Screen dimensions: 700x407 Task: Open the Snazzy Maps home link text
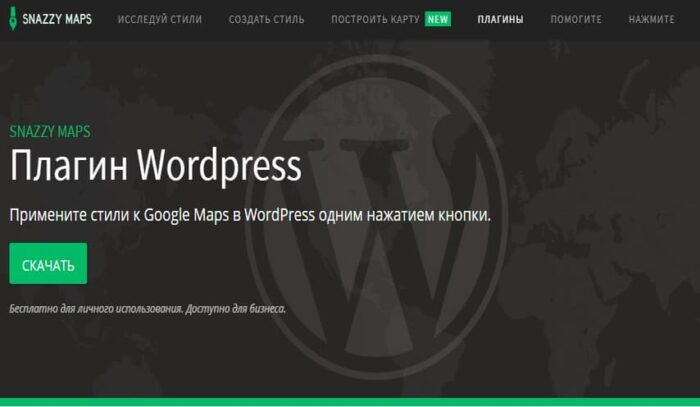[58, 19]
